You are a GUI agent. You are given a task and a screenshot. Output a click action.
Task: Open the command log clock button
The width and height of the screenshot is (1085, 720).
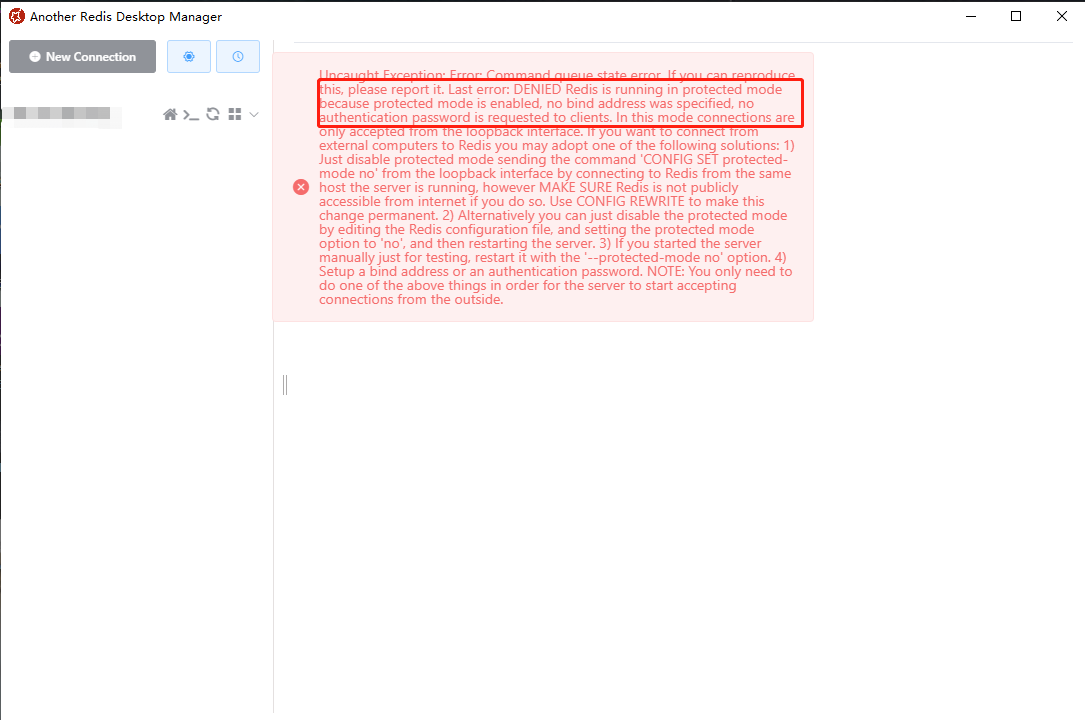click(238, 57)
